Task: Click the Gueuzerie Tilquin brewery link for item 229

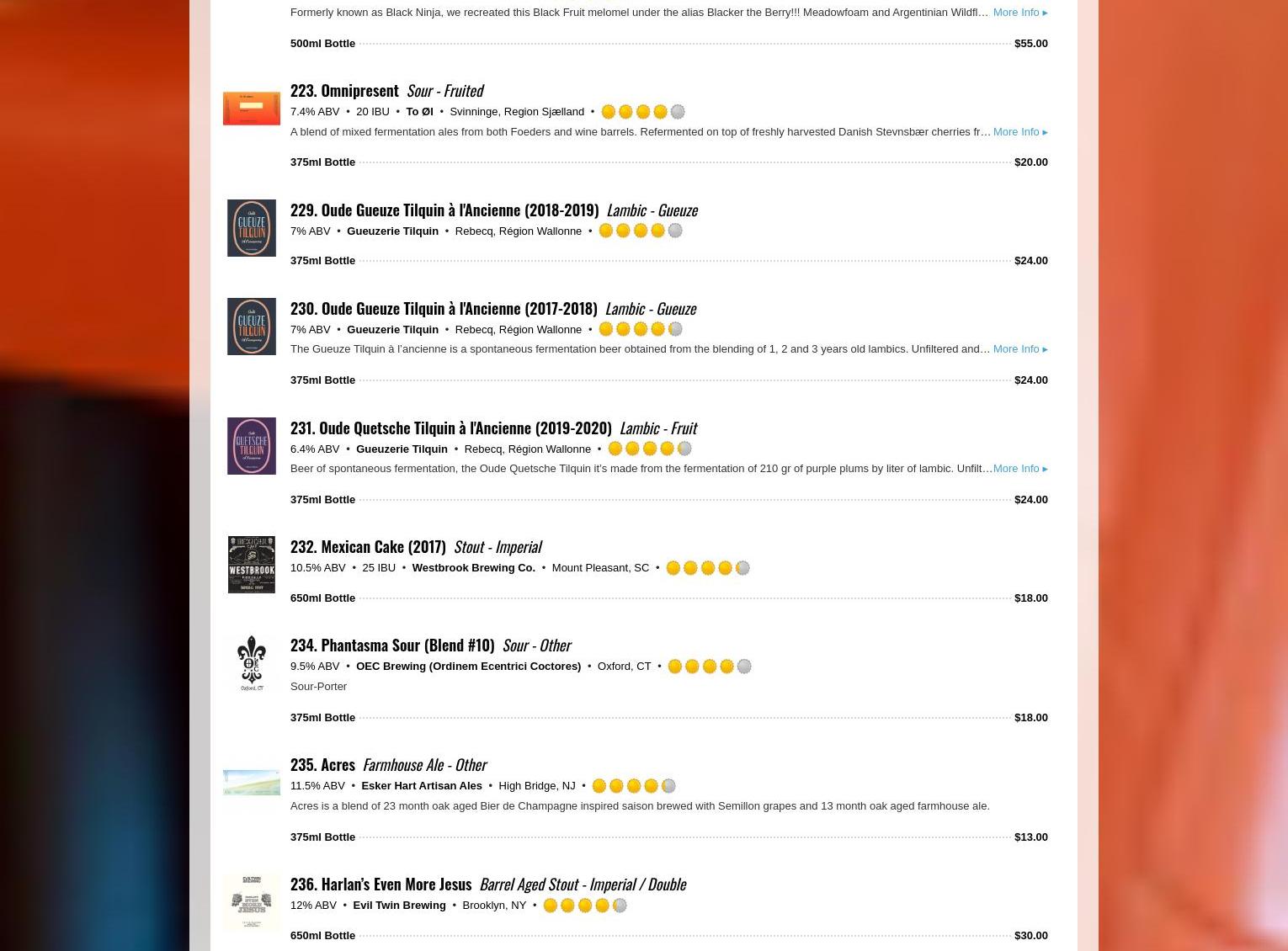Action: point(392,231)
